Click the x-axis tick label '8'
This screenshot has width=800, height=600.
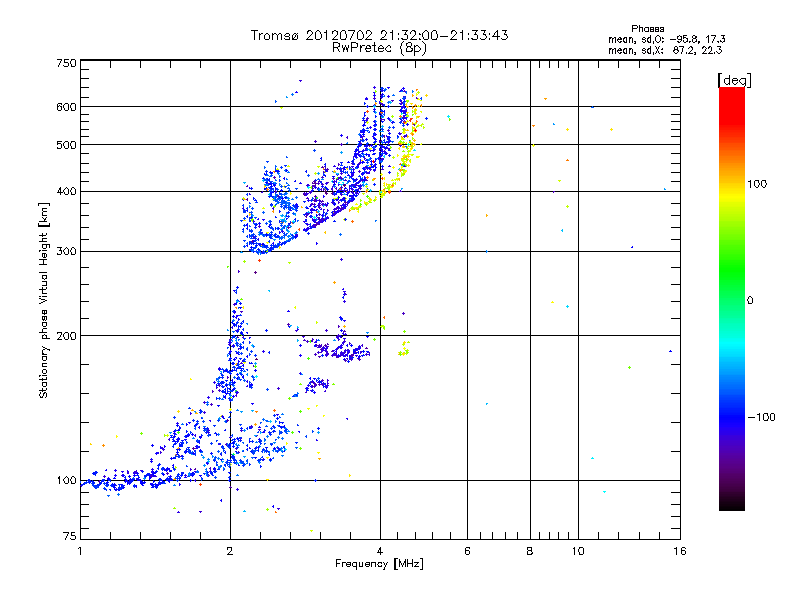point(530,551)
